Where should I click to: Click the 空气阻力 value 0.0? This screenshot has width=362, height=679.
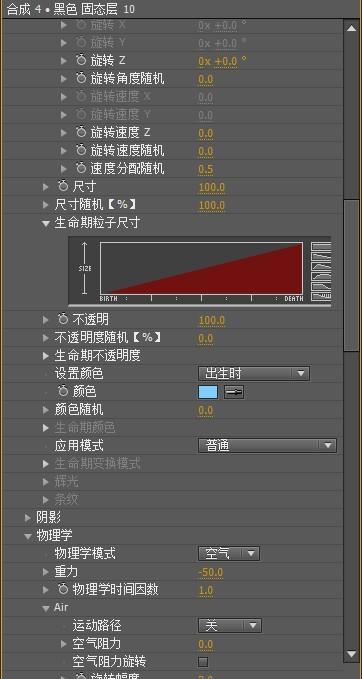pyautogui.click(x=206, y=644)
